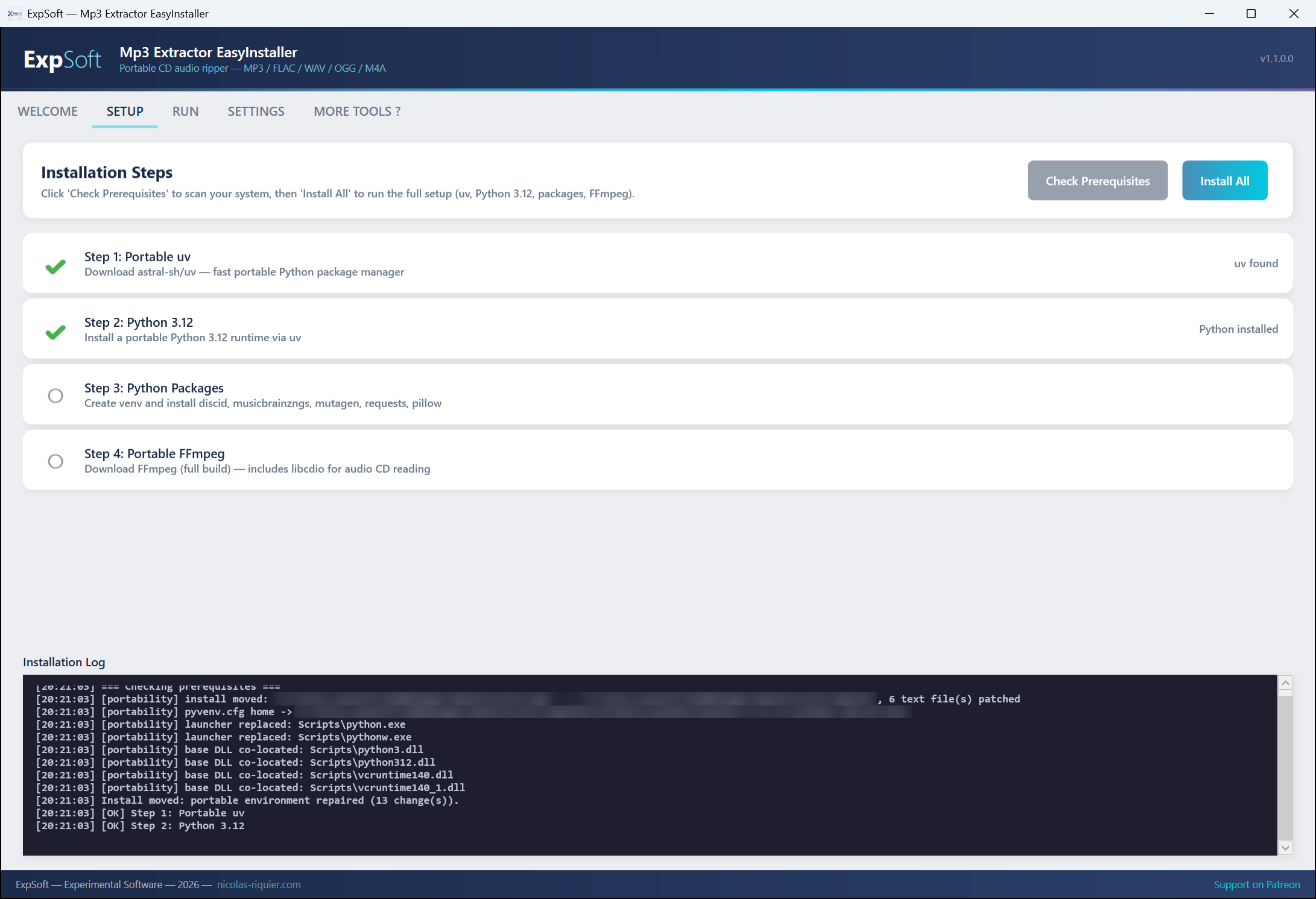1316x899 pixels.
Task: Click the 'Step 4: Portable FFmpeg' title
Action: [x=154, y=454]
